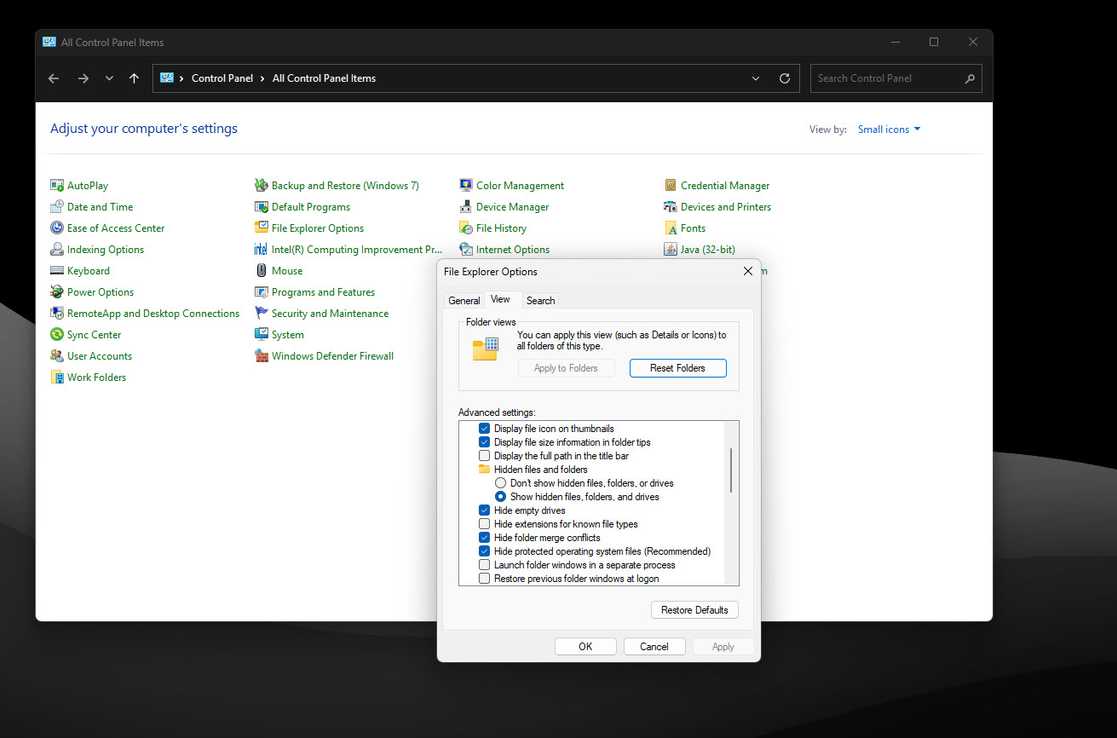Open Device Manager icon
Screen dimensions: 1117x738
coord(466,207)
